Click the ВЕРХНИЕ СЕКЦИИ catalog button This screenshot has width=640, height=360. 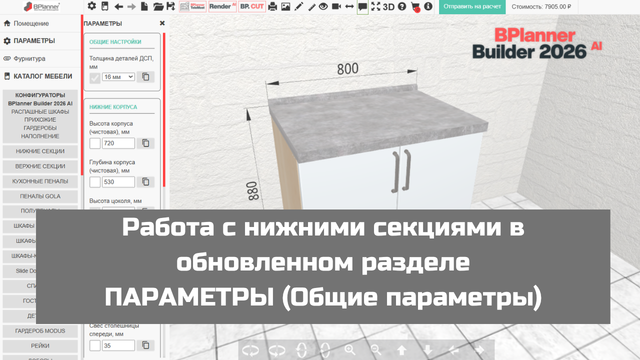click(40, 166)
